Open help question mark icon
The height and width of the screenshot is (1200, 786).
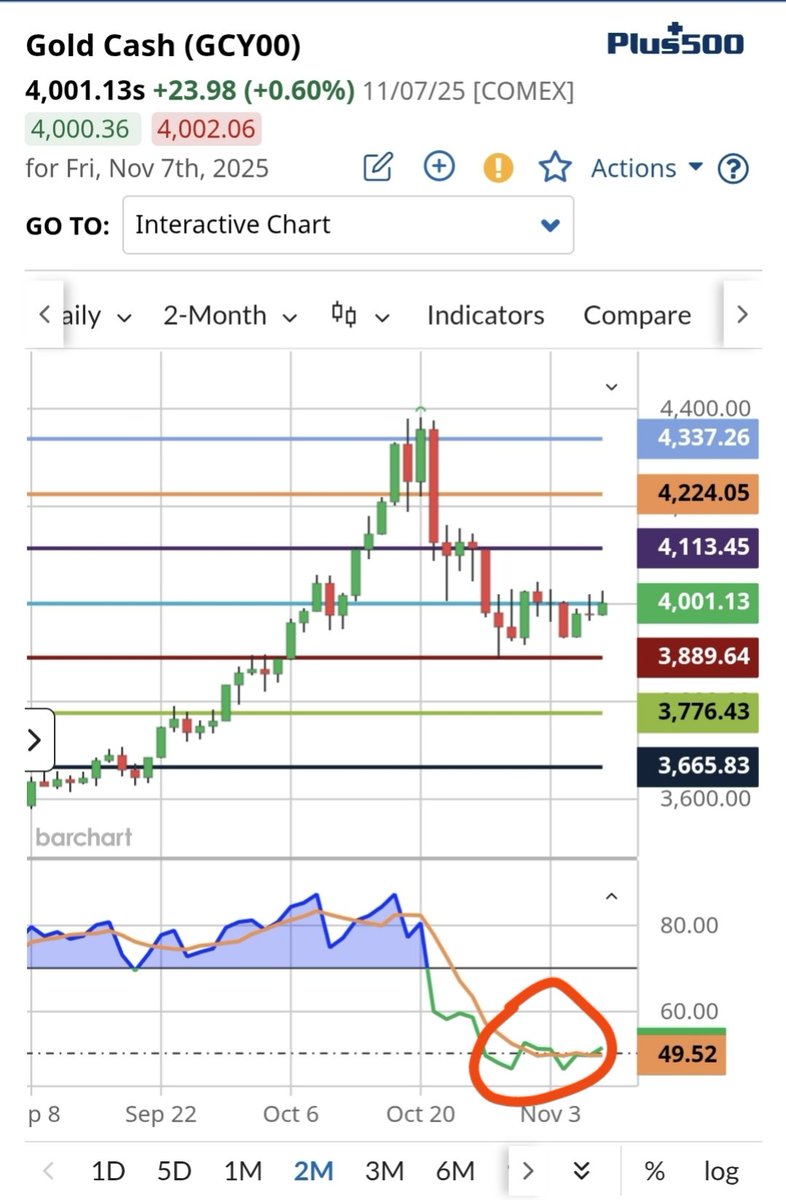(x=734, y=168)
